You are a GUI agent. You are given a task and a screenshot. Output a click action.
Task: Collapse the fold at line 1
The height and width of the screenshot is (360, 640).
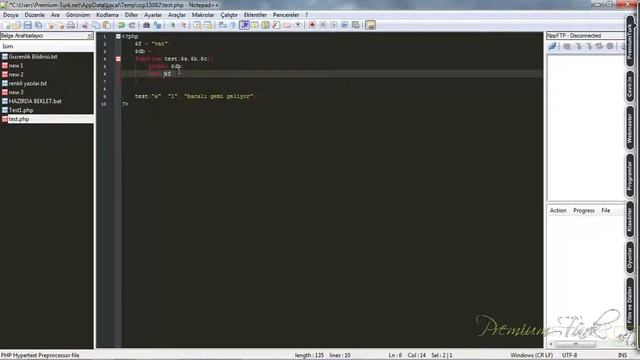pos(118,36)
